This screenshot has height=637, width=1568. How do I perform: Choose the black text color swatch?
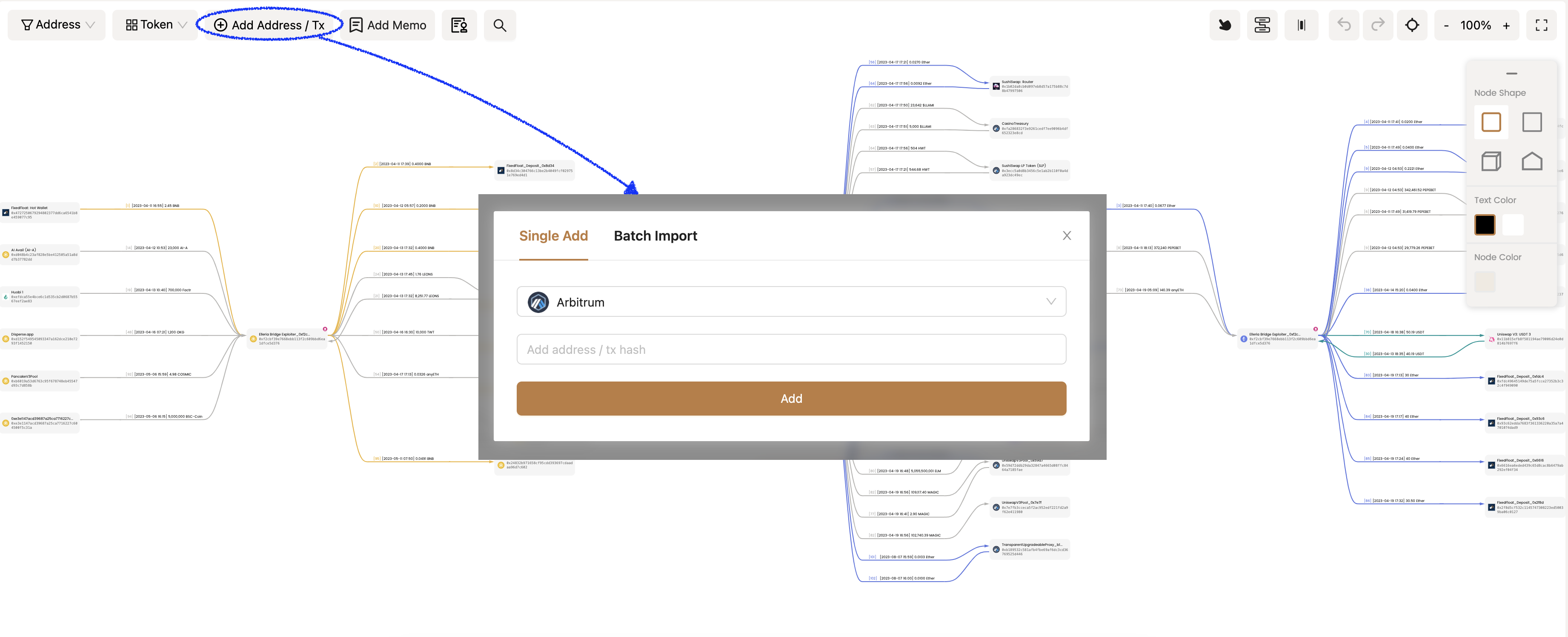point(1485,225)
